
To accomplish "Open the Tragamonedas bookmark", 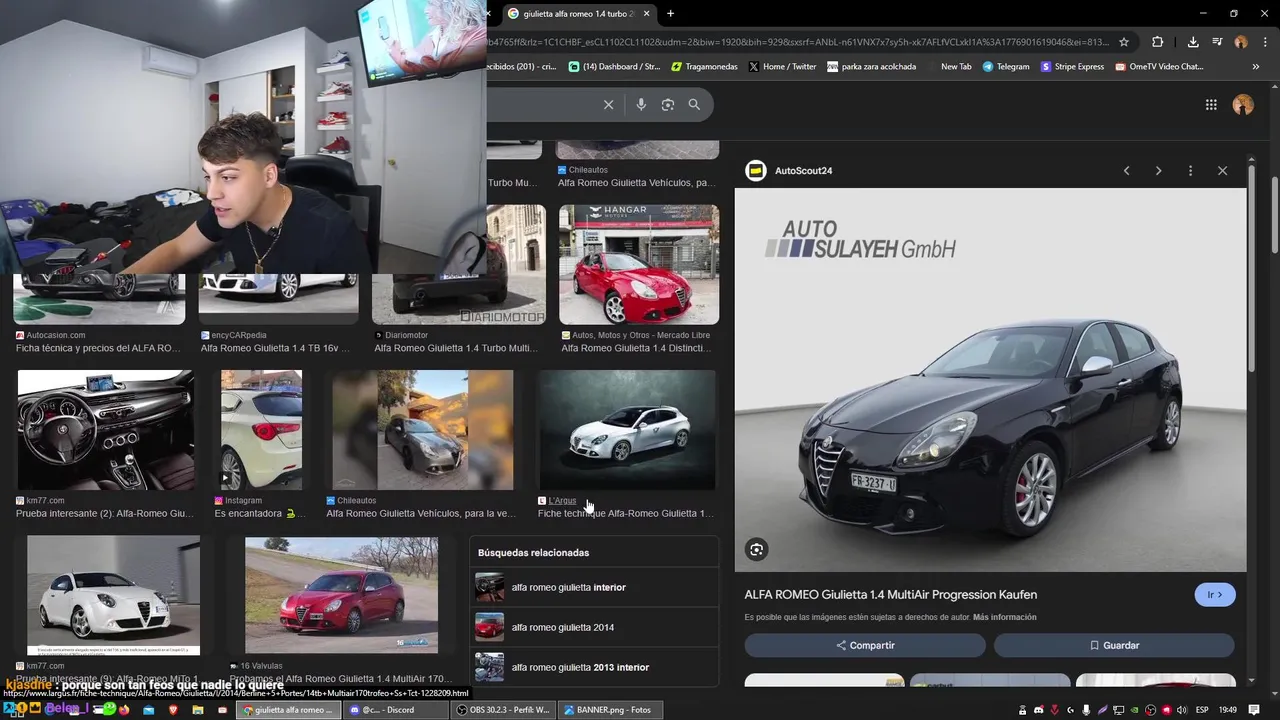I will point(705,67).
